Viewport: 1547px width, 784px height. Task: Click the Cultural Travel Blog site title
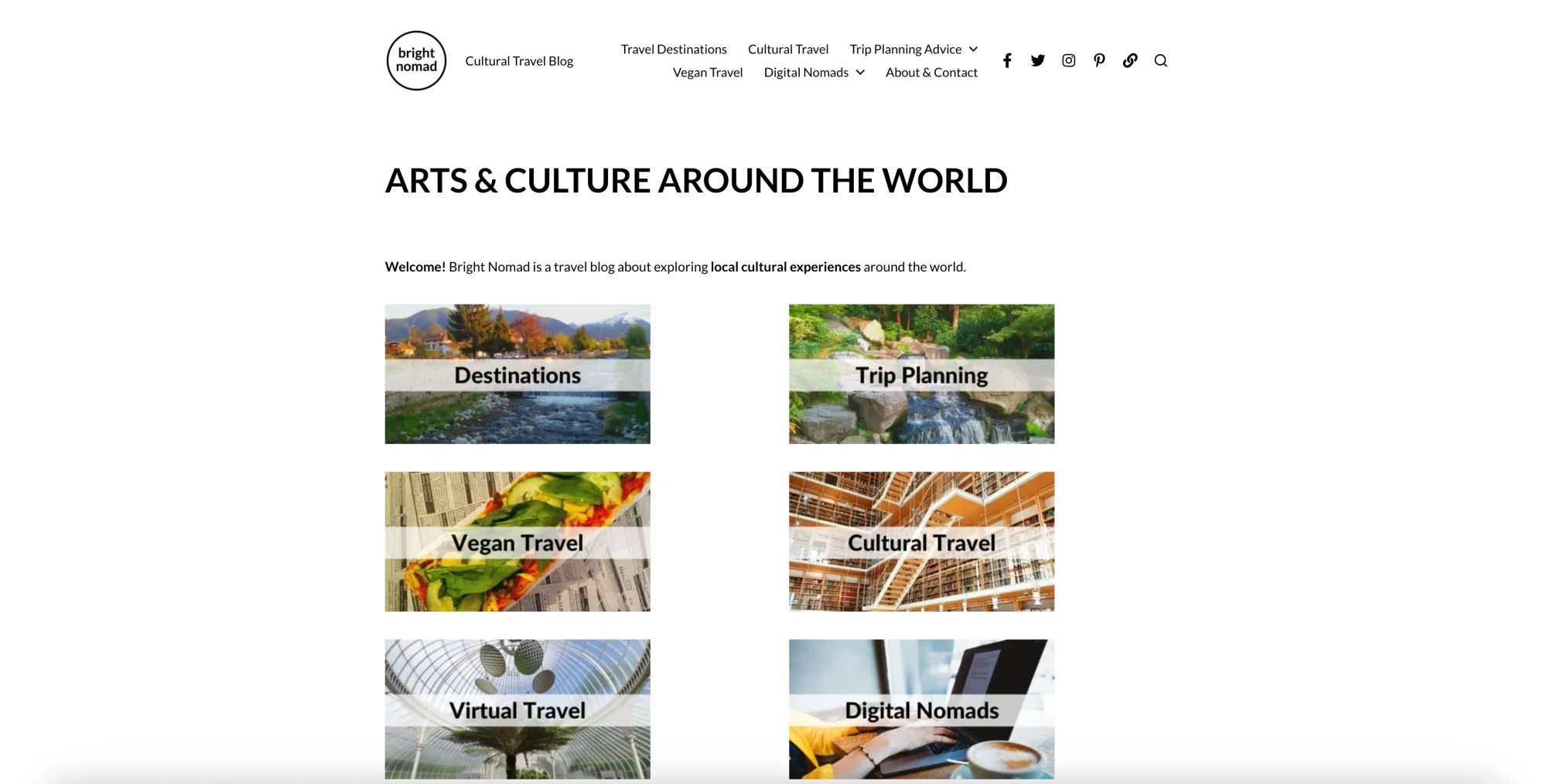click(519, 60)
